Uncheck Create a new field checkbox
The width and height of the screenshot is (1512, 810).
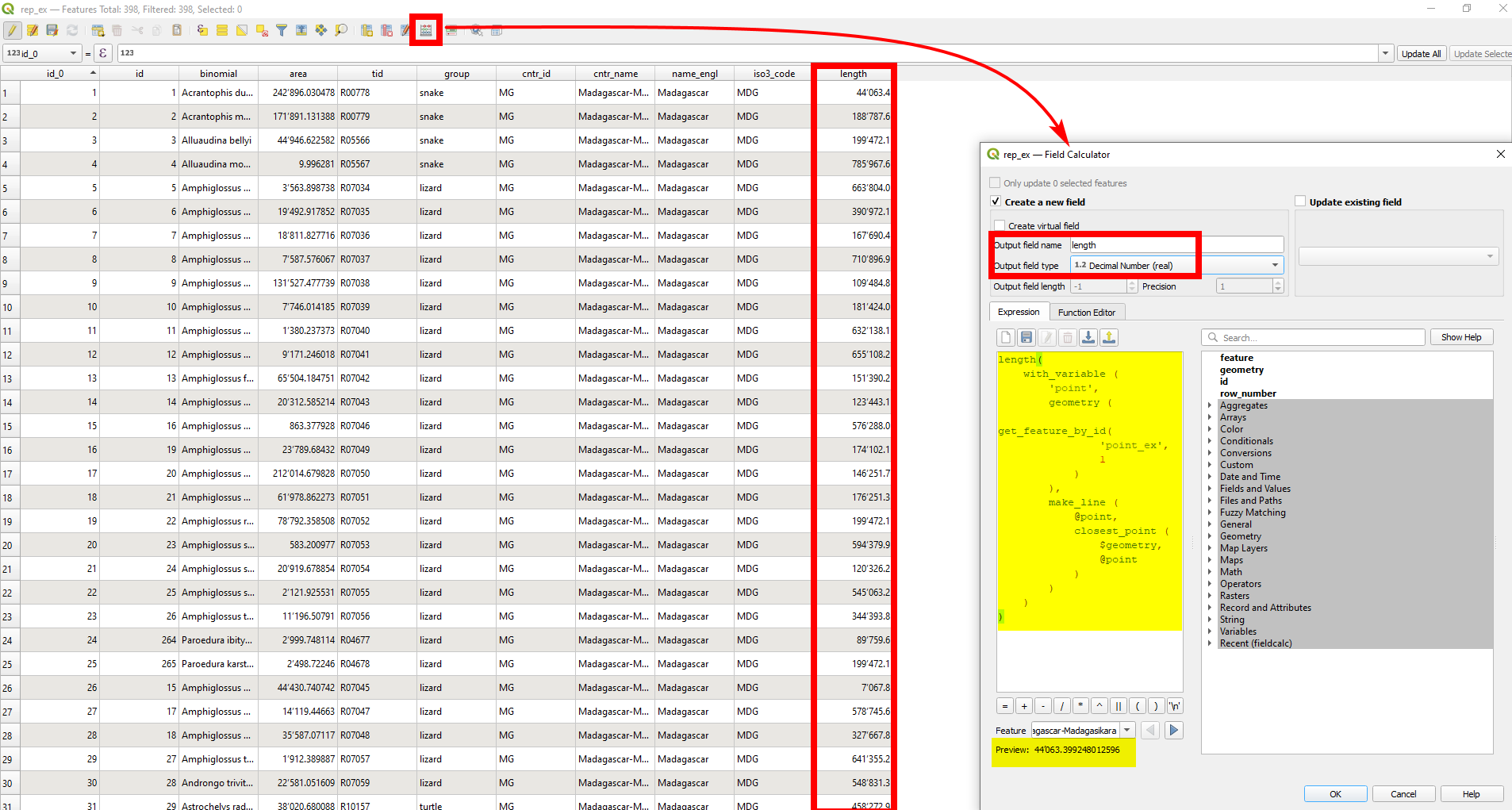(996, 202)
